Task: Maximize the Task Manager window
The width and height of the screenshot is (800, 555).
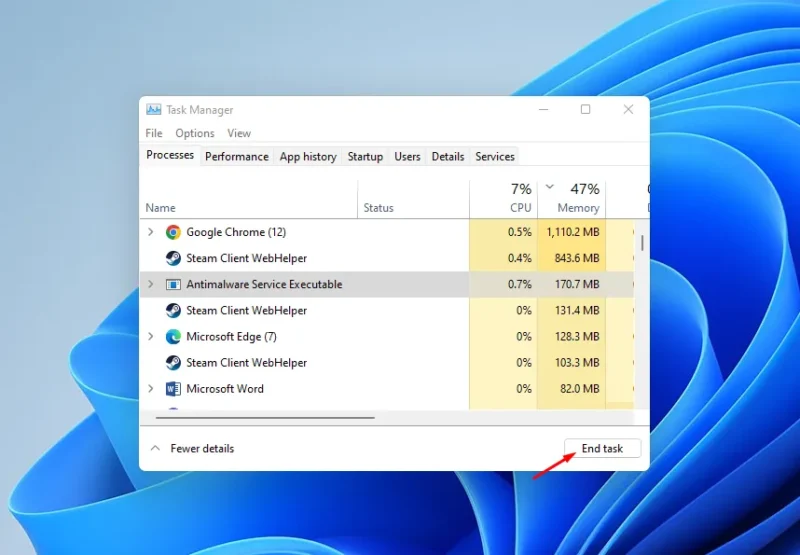Action: pyautogui.click(x=586, y=109)
